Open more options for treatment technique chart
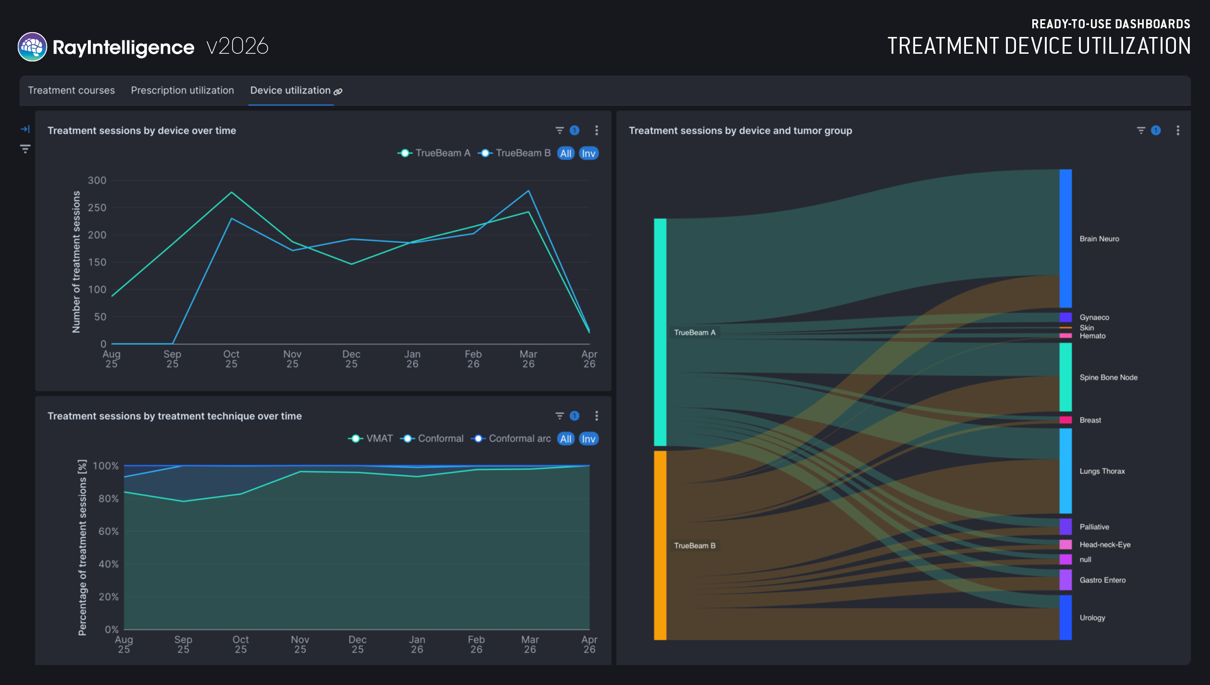This screenshot has height=685, width=1210. point(597,416)
